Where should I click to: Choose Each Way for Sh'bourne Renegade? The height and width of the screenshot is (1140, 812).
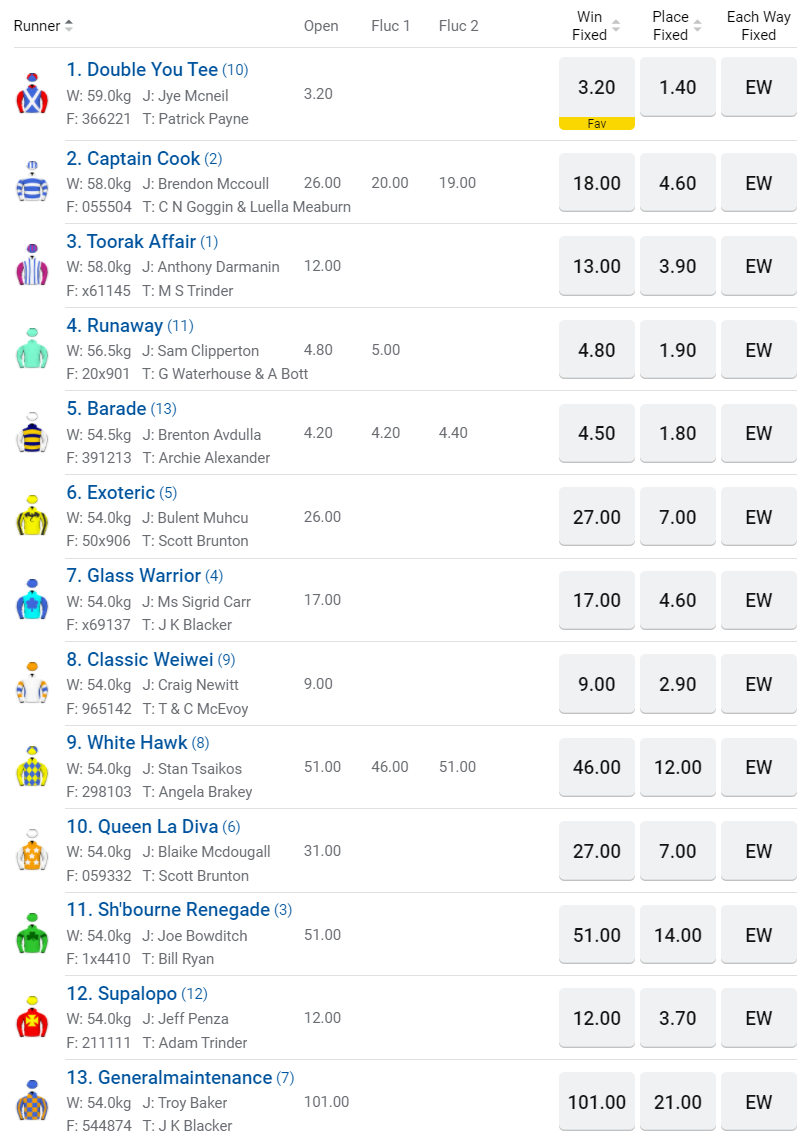tap(759, 935)
